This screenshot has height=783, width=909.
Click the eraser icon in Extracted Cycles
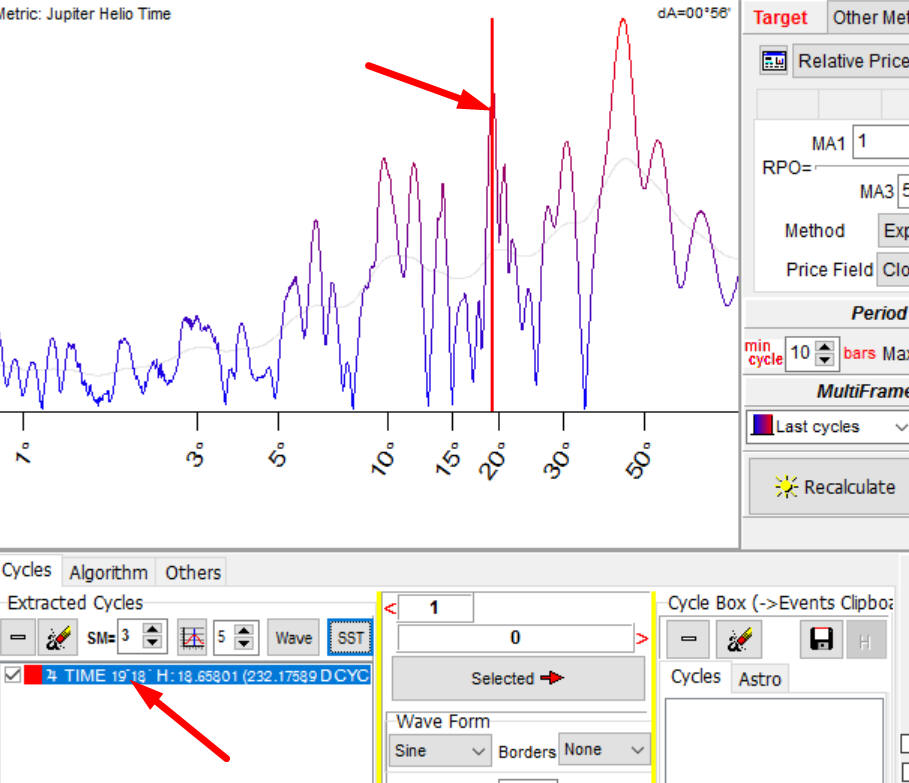pos(59,637)
